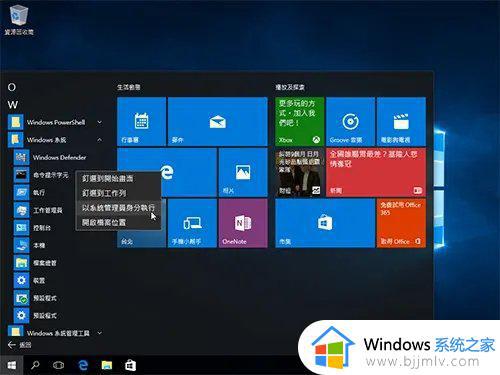The width and height of the screenshot is (500, 375).
Task: Click 返回 to go back
Action: coord(19,345)
